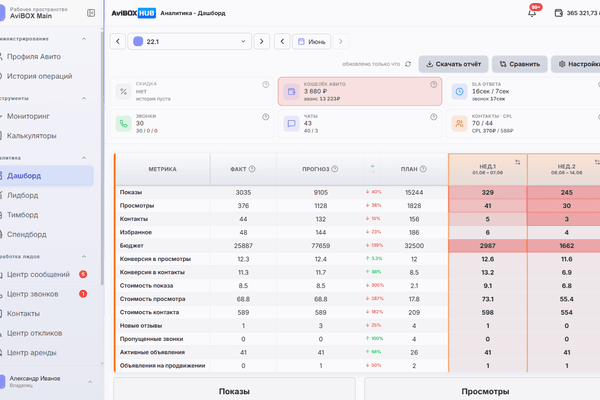Collapse the Администрирование sidebar section
The width and height of the screenshot is (600, 400).
coord(84,39)
